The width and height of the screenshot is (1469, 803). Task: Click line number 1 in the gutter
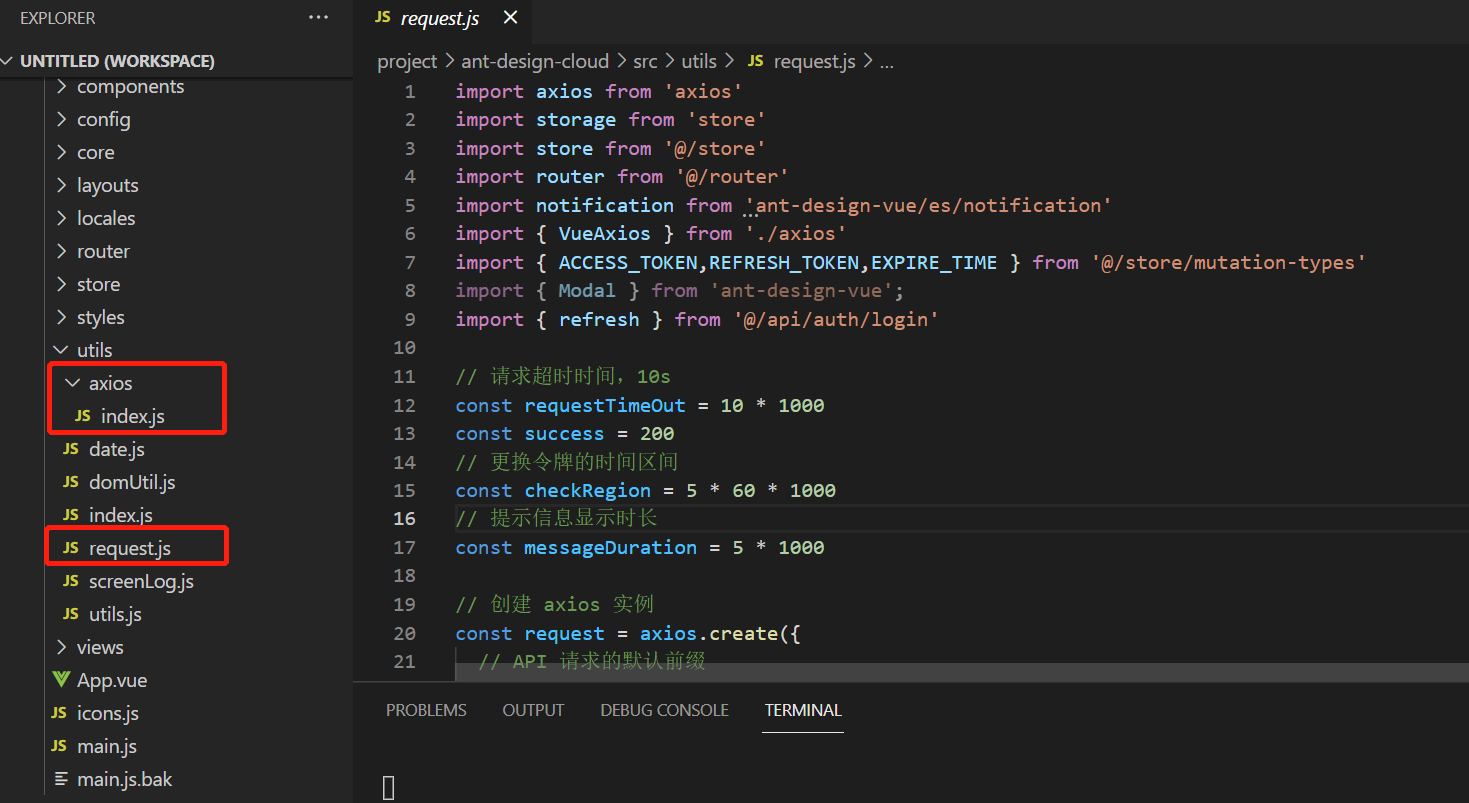[410, 92]
